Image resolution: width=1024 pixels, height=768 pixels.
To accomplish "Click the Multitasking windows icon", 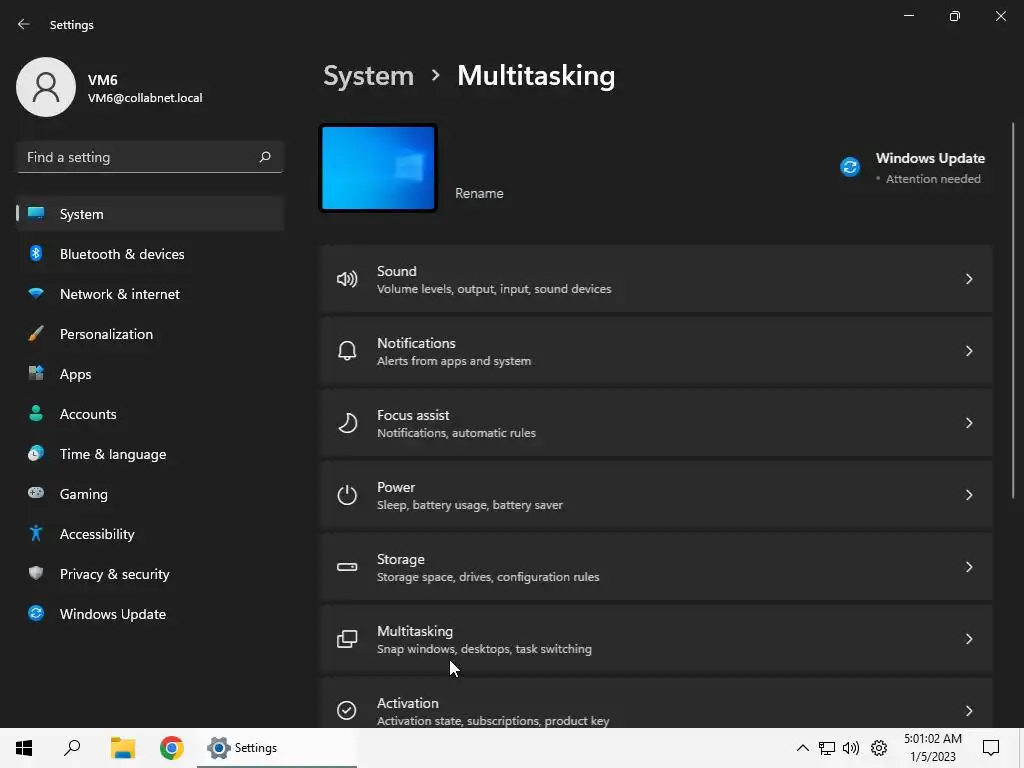I will (347, 639).
